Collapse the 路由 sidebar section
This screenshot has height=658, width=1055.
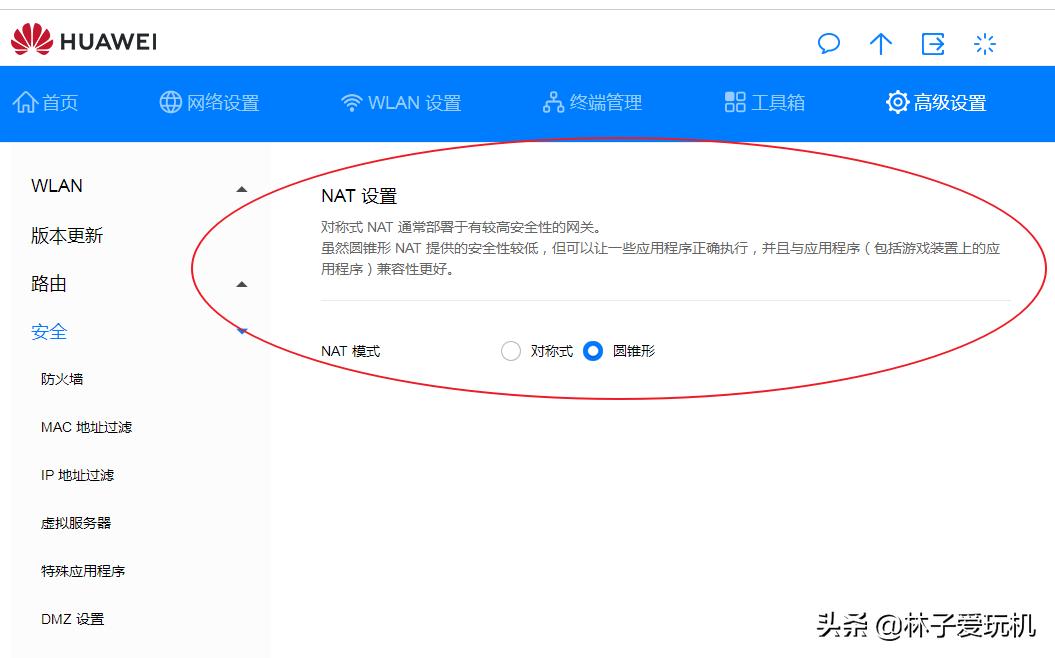[x=240, y=284]
